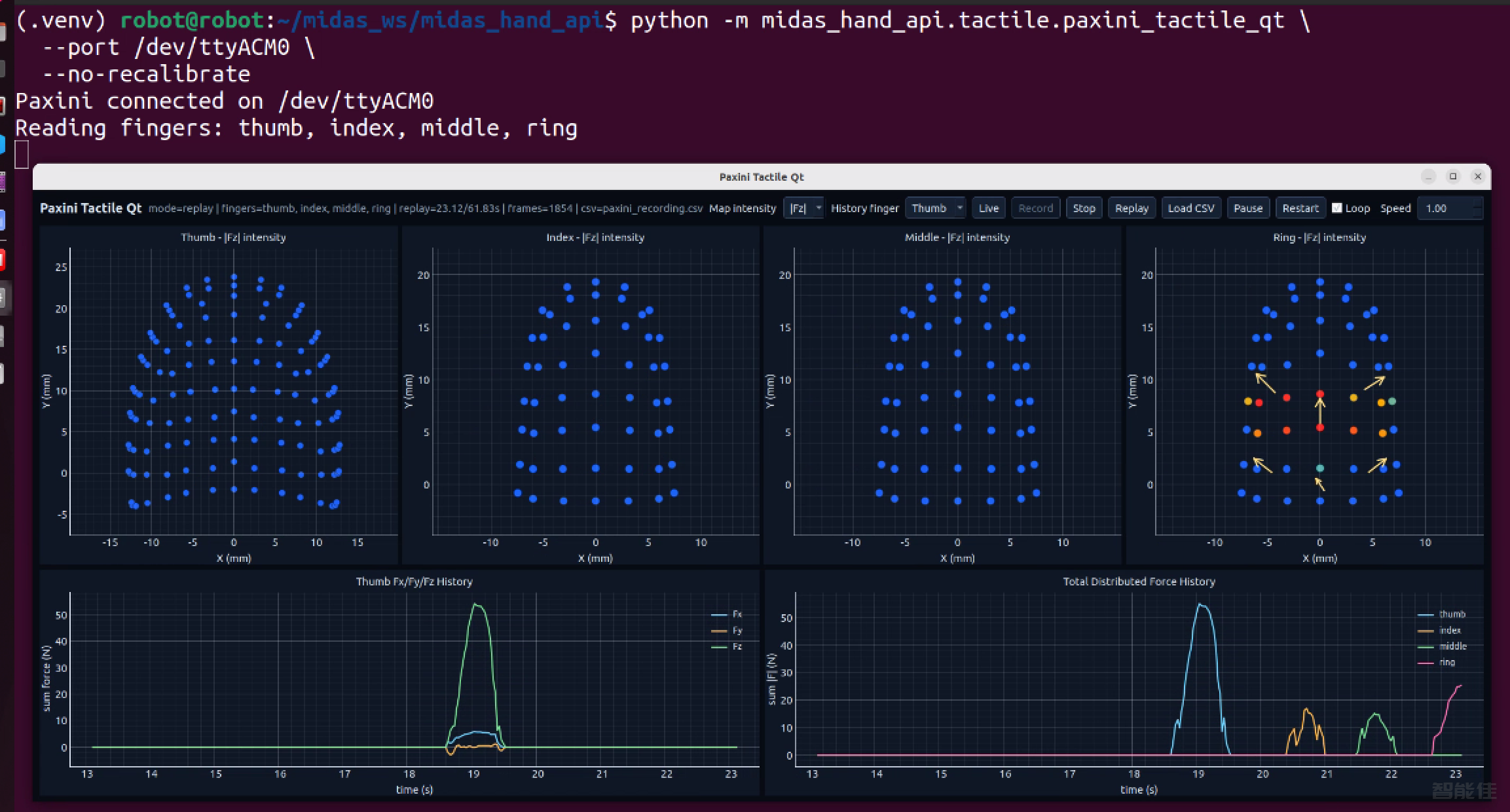Click the '--no-recalibrate' argument in the terminal
Image resolution: width=1510 pixels, height=812 pixels.
point(145,74)
